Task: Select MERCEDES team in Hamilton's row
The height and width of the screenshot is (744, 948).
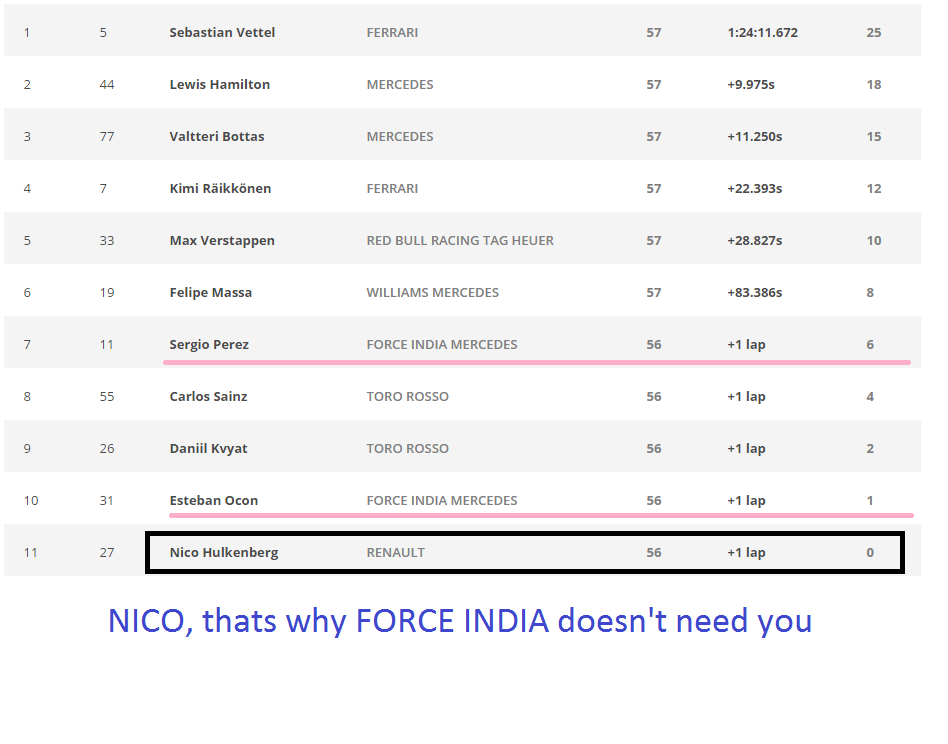Action: point(400,85)
